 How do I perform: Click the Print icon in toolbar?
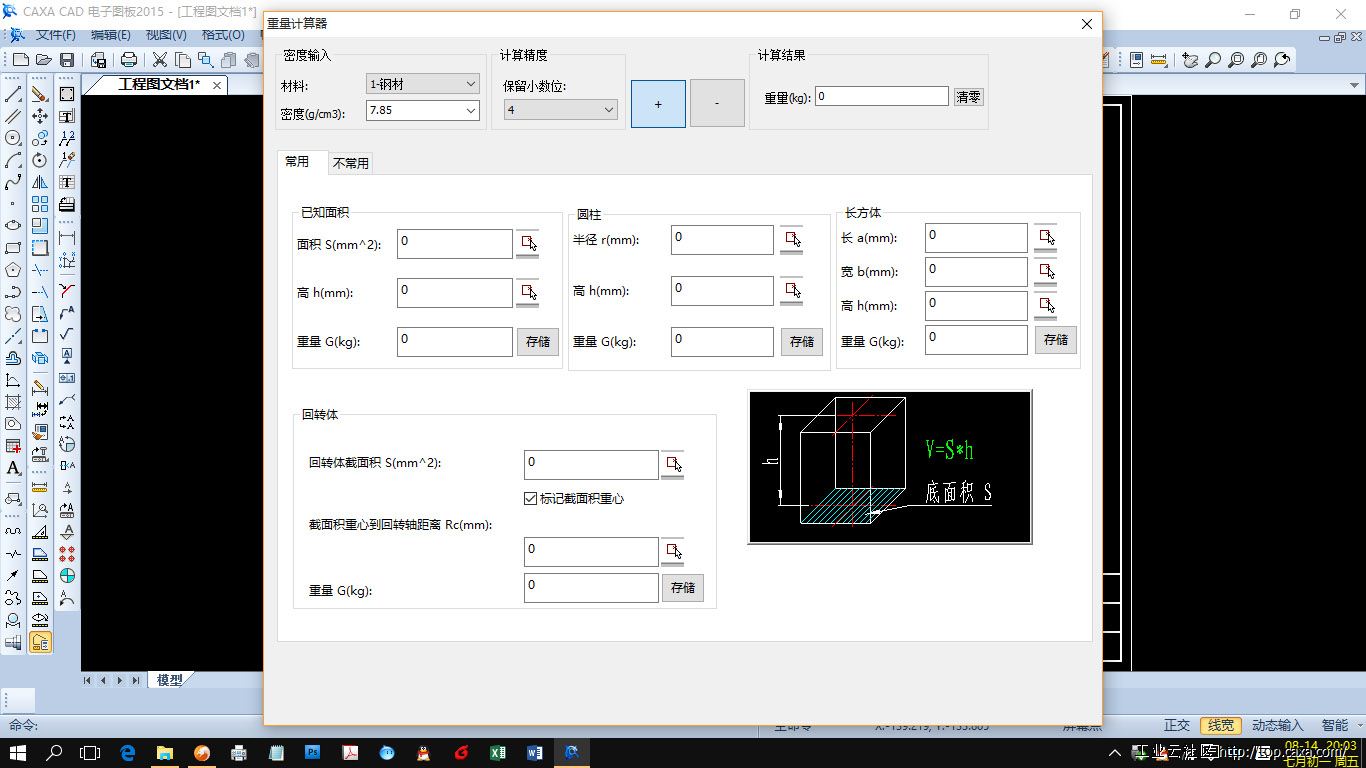click(129, 60)
